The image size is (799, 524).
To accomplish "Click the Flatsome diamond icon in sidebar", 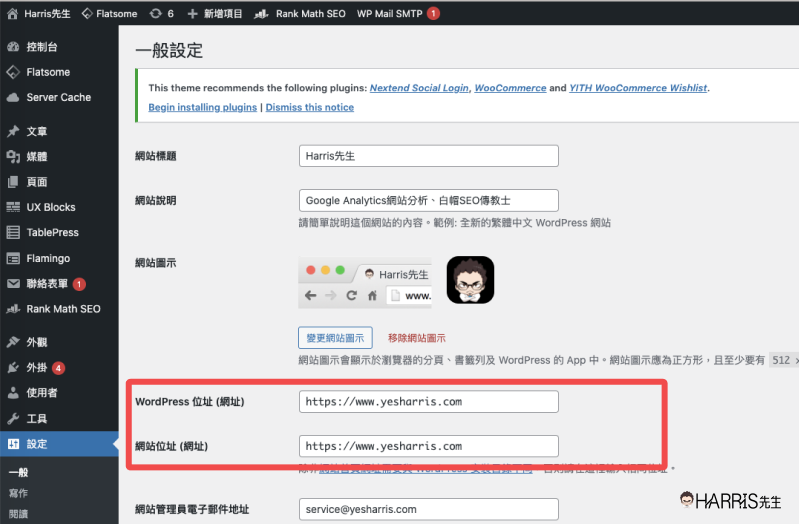I will pyautogui.click(x=13, y=72).
